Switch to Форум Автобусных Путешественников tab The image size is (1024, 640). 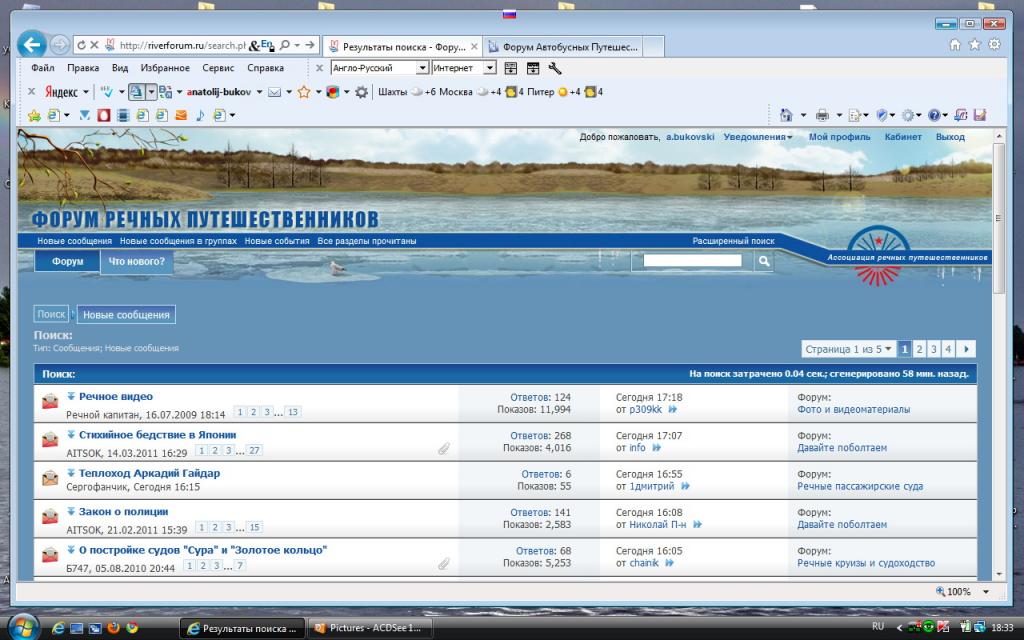pyautogui.click(x=569, y=46)
